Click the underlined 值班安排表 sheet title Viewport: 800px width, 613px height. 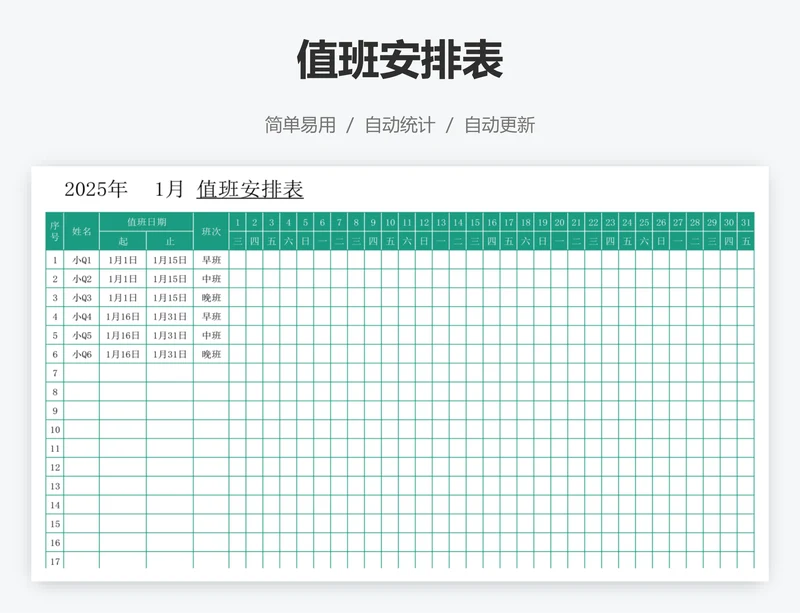pos(250,189)
